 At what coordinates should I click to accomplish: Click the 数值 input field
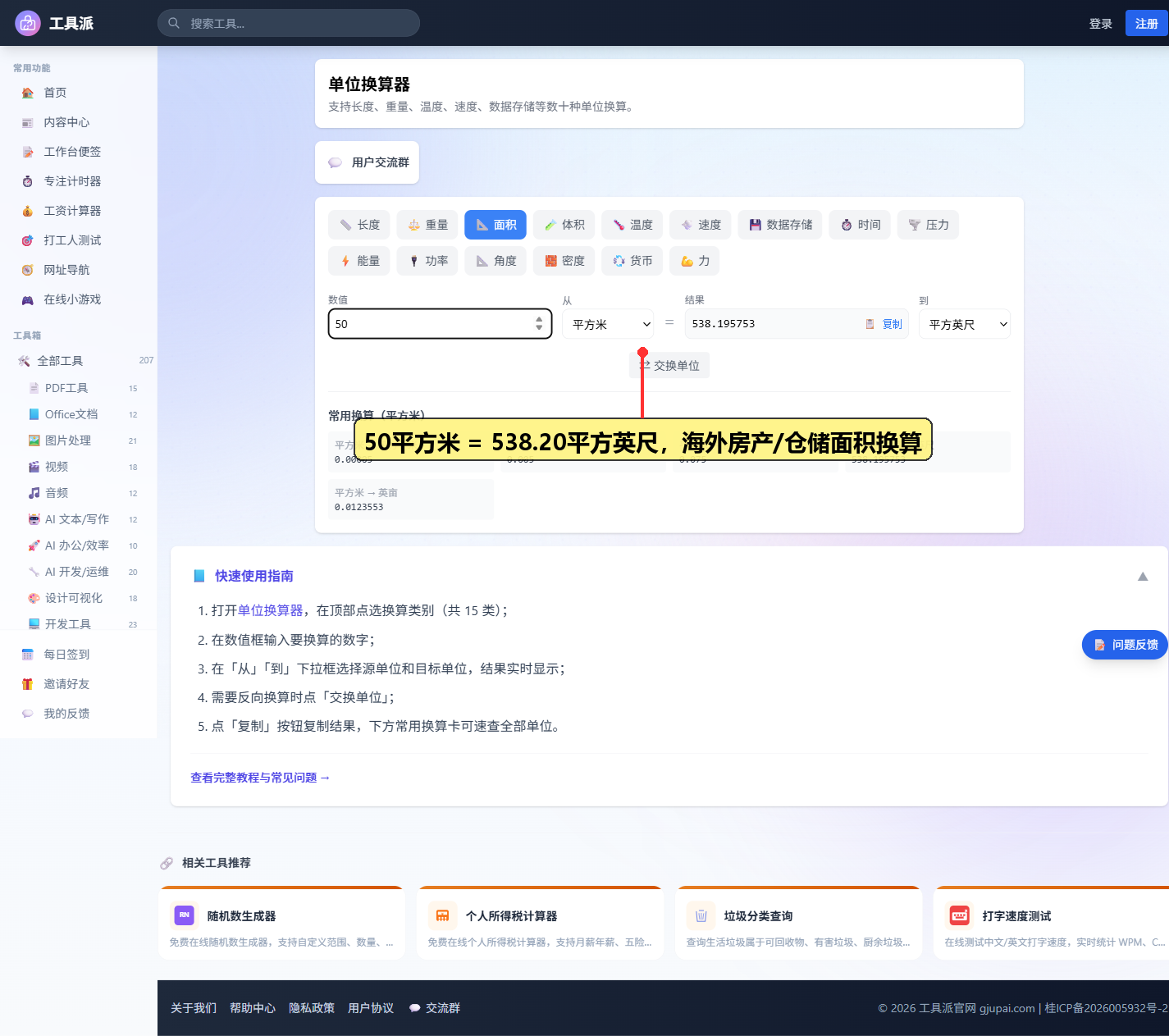[440, 324]
